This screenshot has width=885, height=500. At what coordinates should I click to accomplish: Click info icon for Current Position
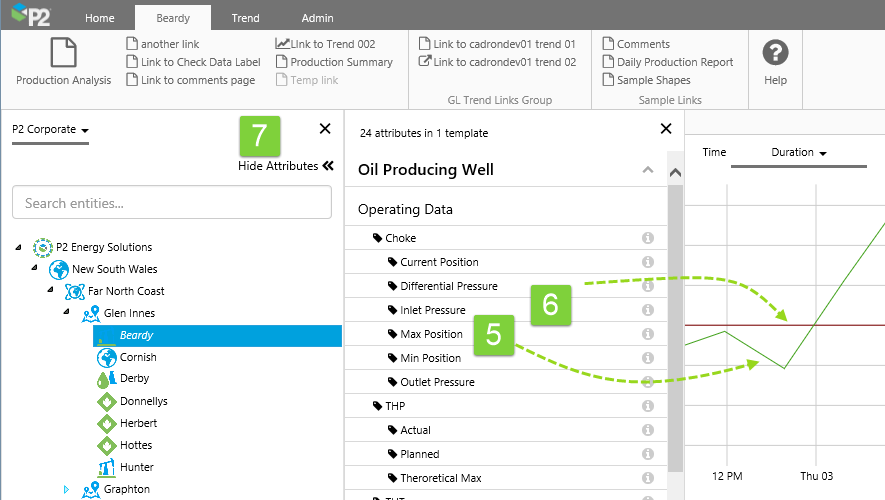click(647, 262)
